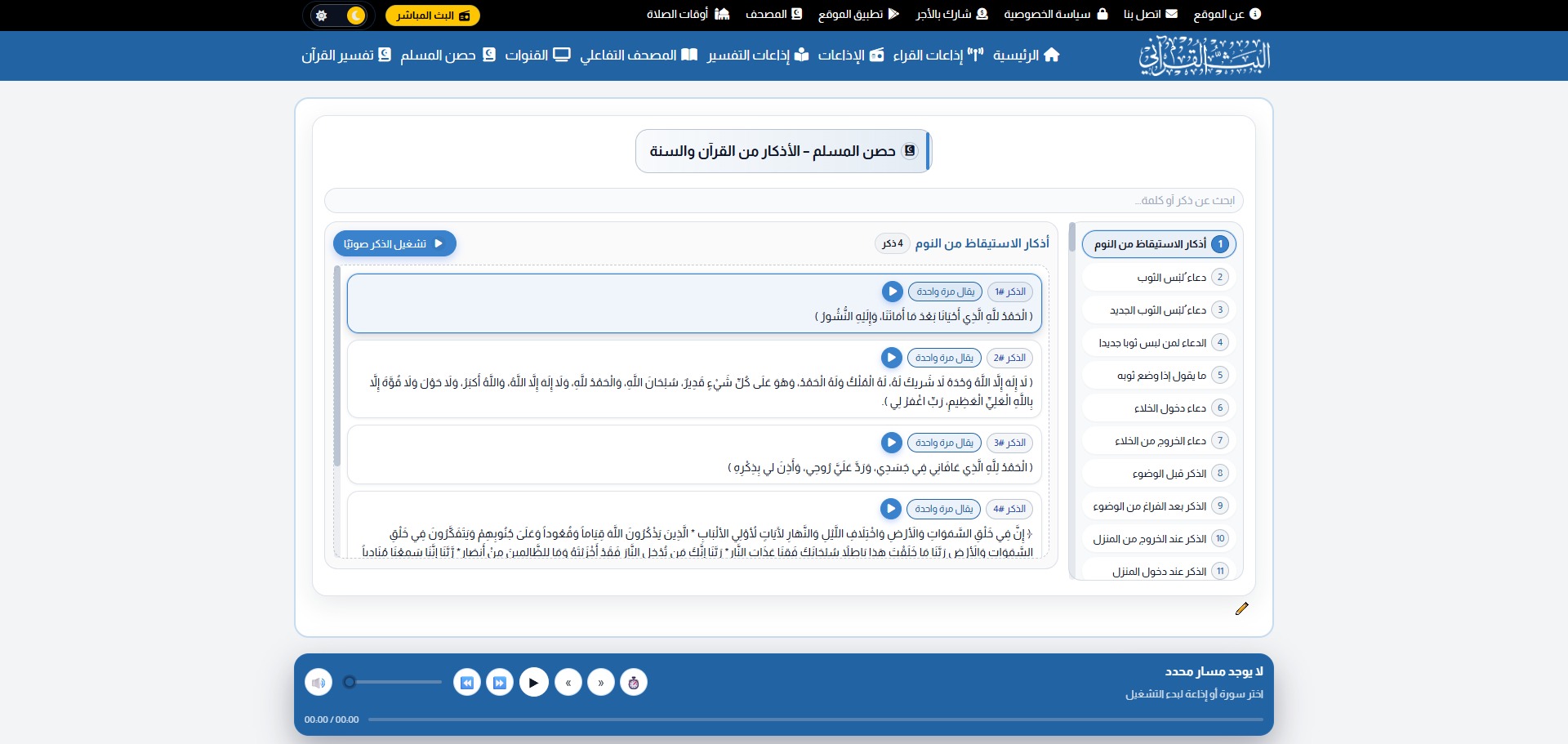Screen dimensions: 1568x744
Task: Go to المصحف التفاعلي in navigation bar
Action: pyautogui.click(x=639, y=56)
